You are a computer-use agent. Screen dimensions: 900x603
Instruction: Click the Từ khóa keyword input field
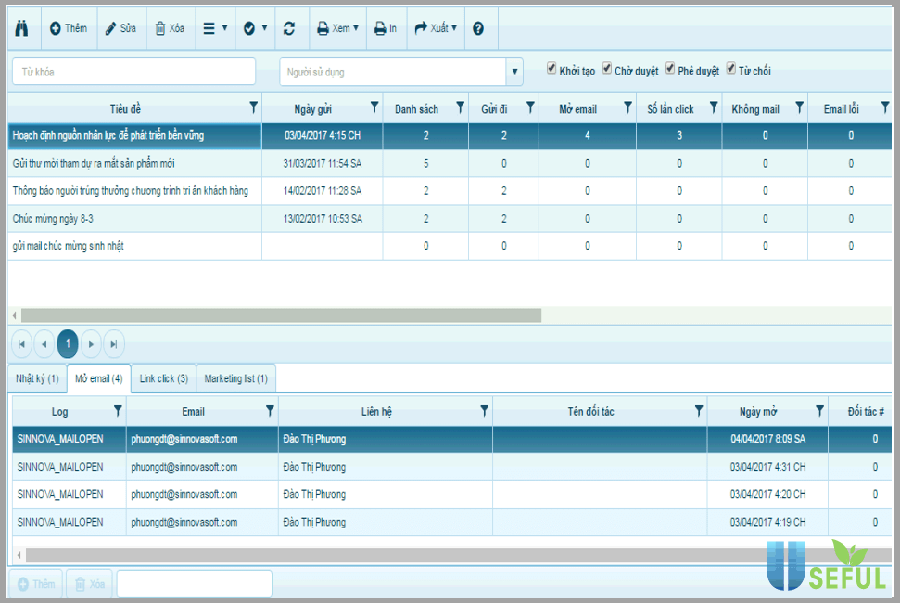134,72
